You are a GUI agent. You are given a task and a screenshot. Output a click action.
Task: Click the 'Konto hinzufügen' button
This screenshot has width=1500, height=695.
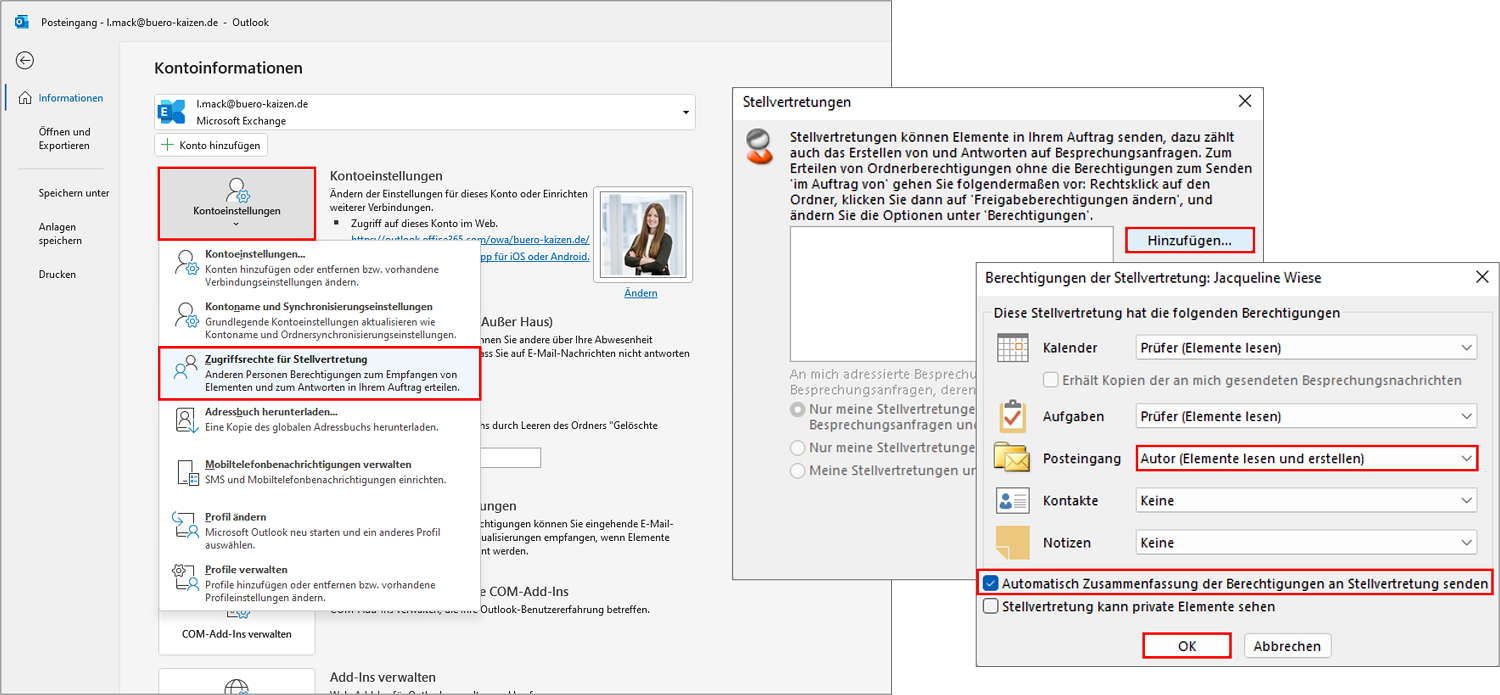tap(211, 145)
